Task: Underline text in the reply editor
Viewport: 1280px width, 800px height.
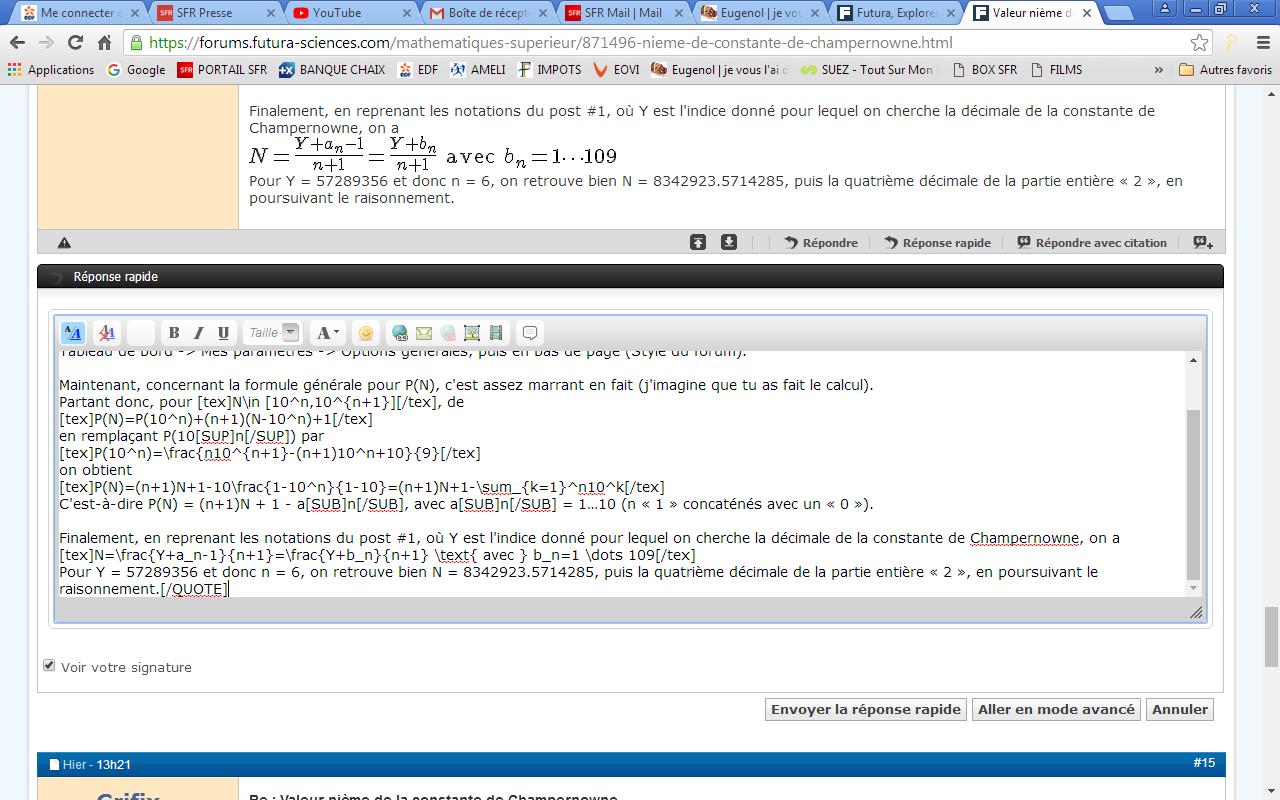Action: (223, 333)
